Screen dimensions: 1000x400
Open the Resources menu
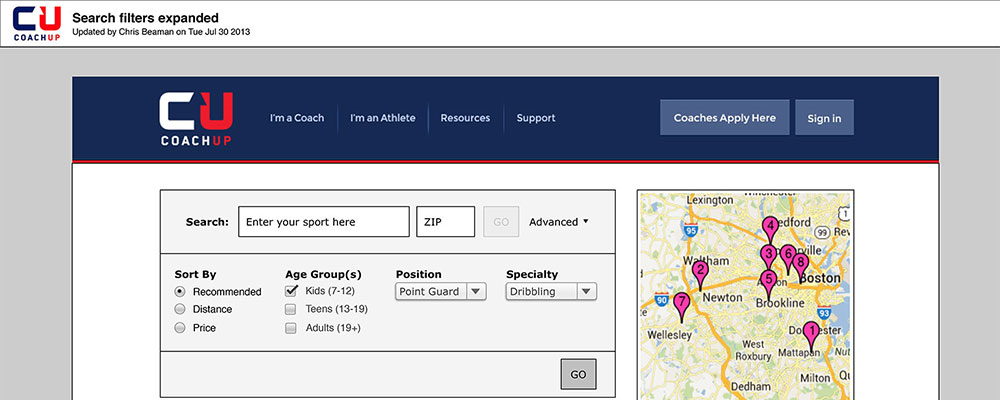[x=466, y=118]
